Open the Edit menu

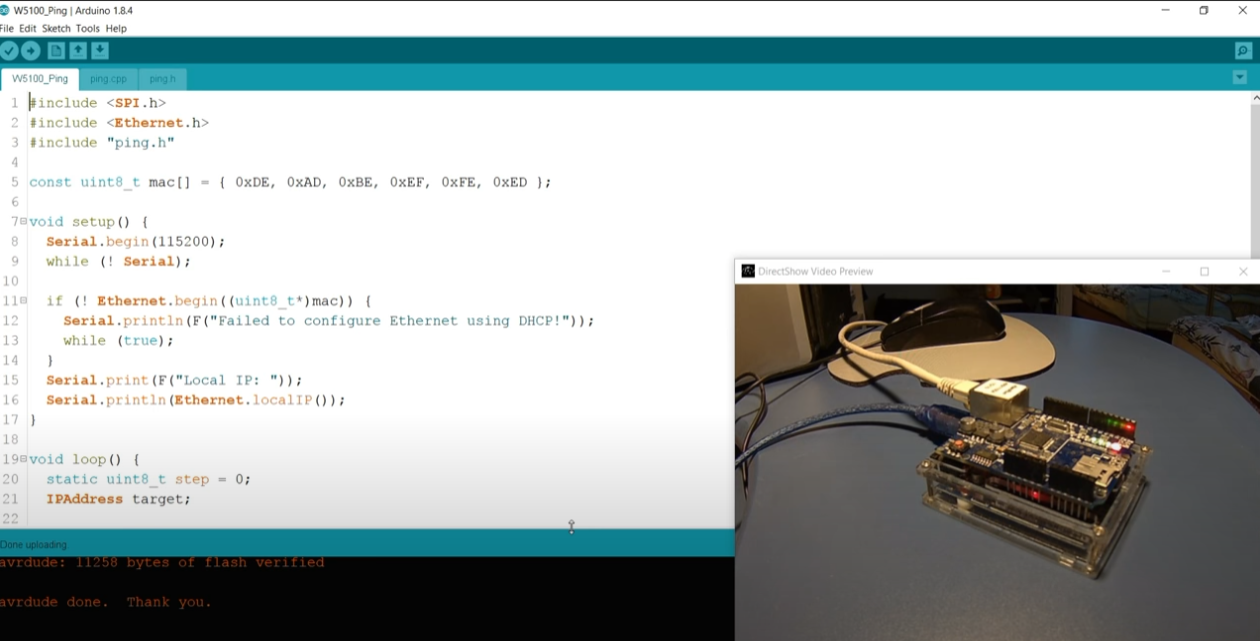(28, 28)
